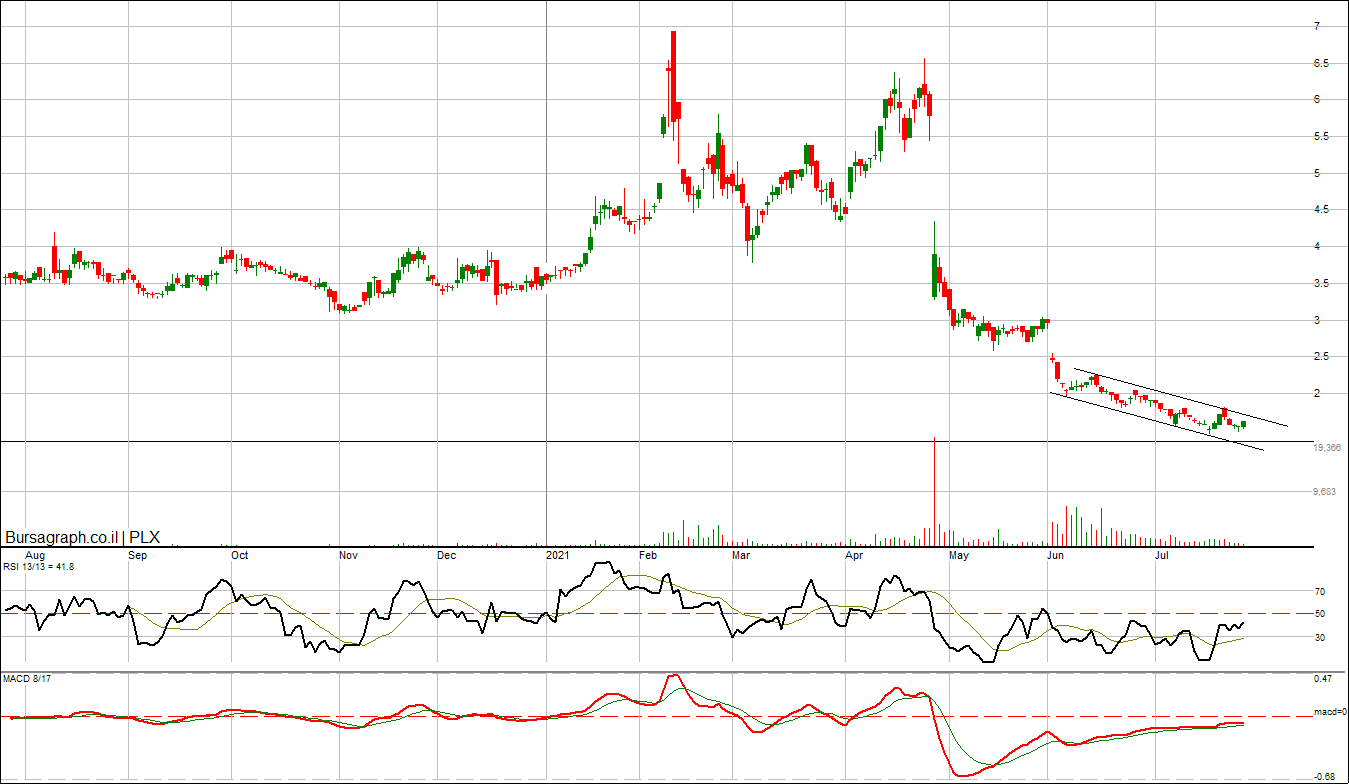Select the Jul label on time axis
This screenshot has width=1349, height=784.
pyautogui.click(x=1162, y=554)
